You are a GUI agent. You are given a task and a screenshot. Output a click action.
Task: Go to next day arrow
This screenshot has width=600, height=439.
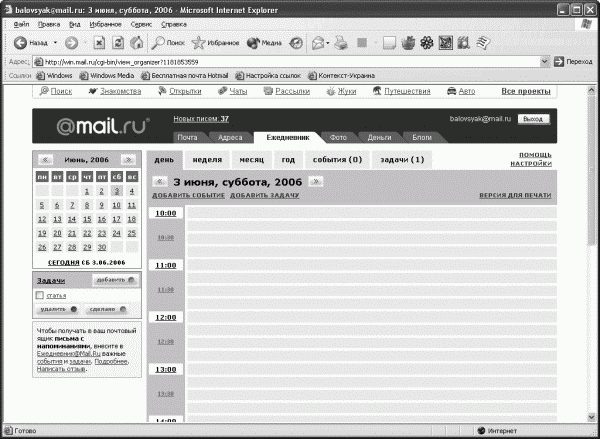coord(316,181)
